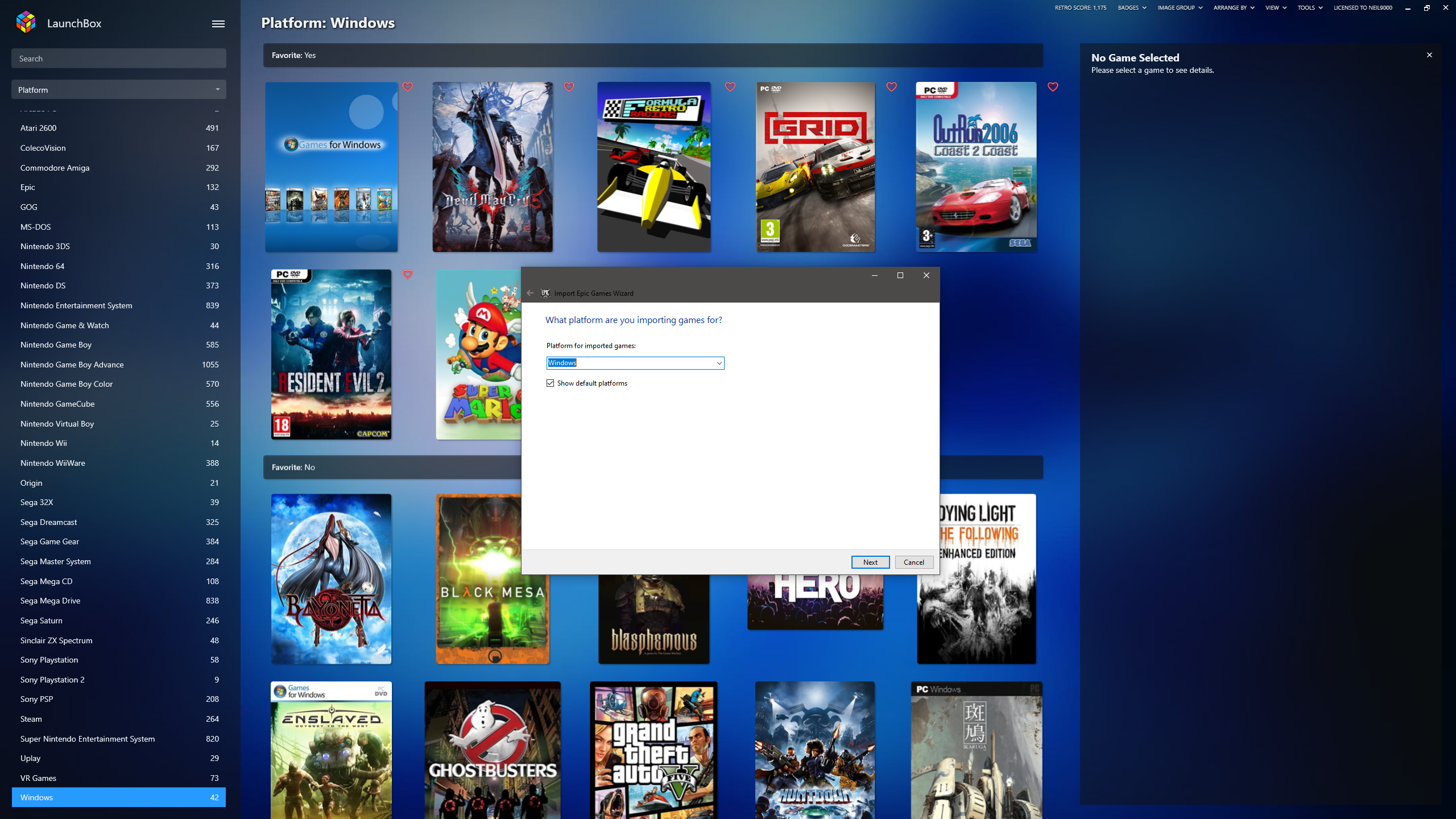1456x819 pixels.
Task: Select Nintendo Entertainment System platform
Action: (x=119, y=305)
